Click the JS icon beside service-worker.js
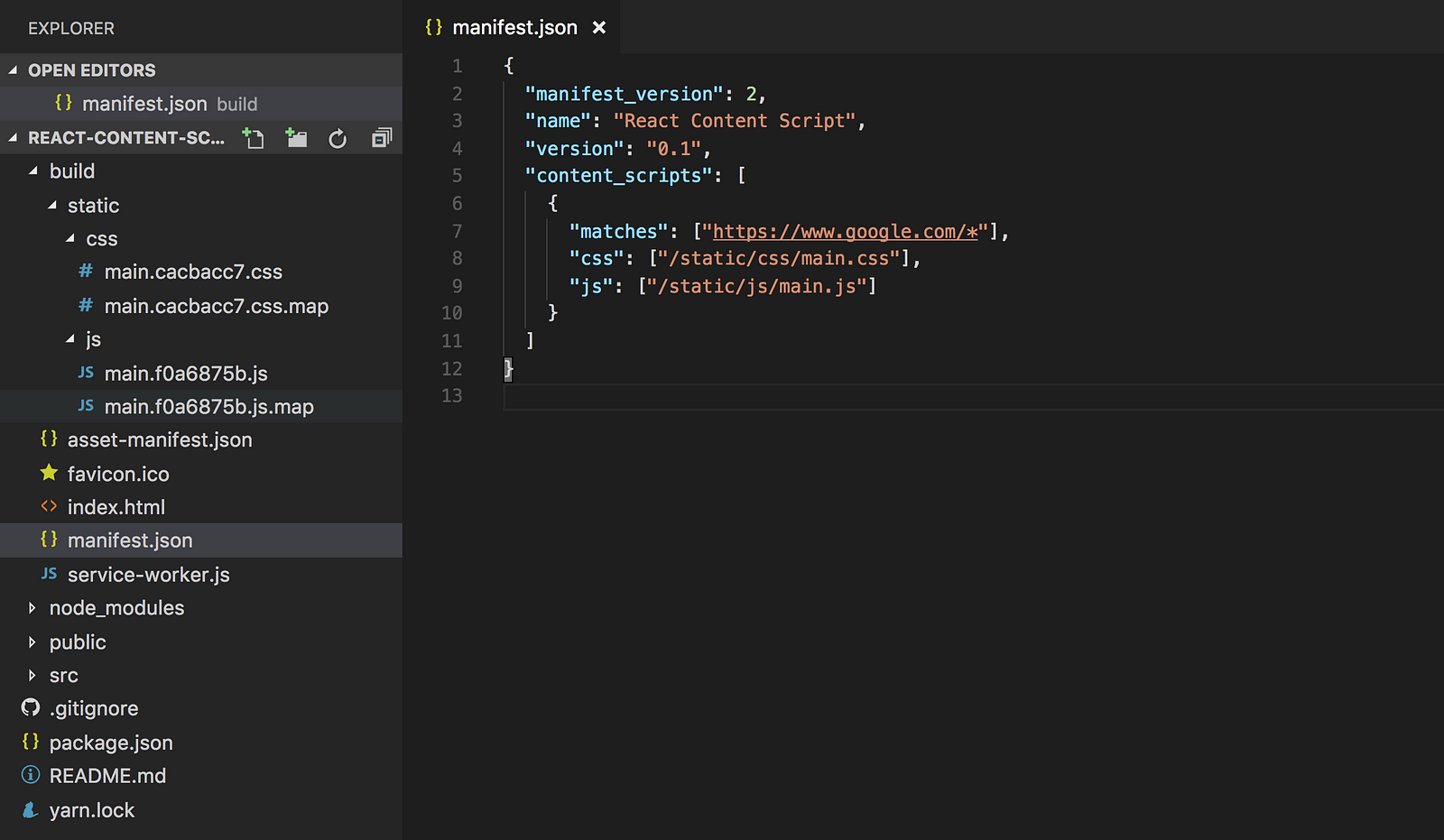 (x=49, y=574)
